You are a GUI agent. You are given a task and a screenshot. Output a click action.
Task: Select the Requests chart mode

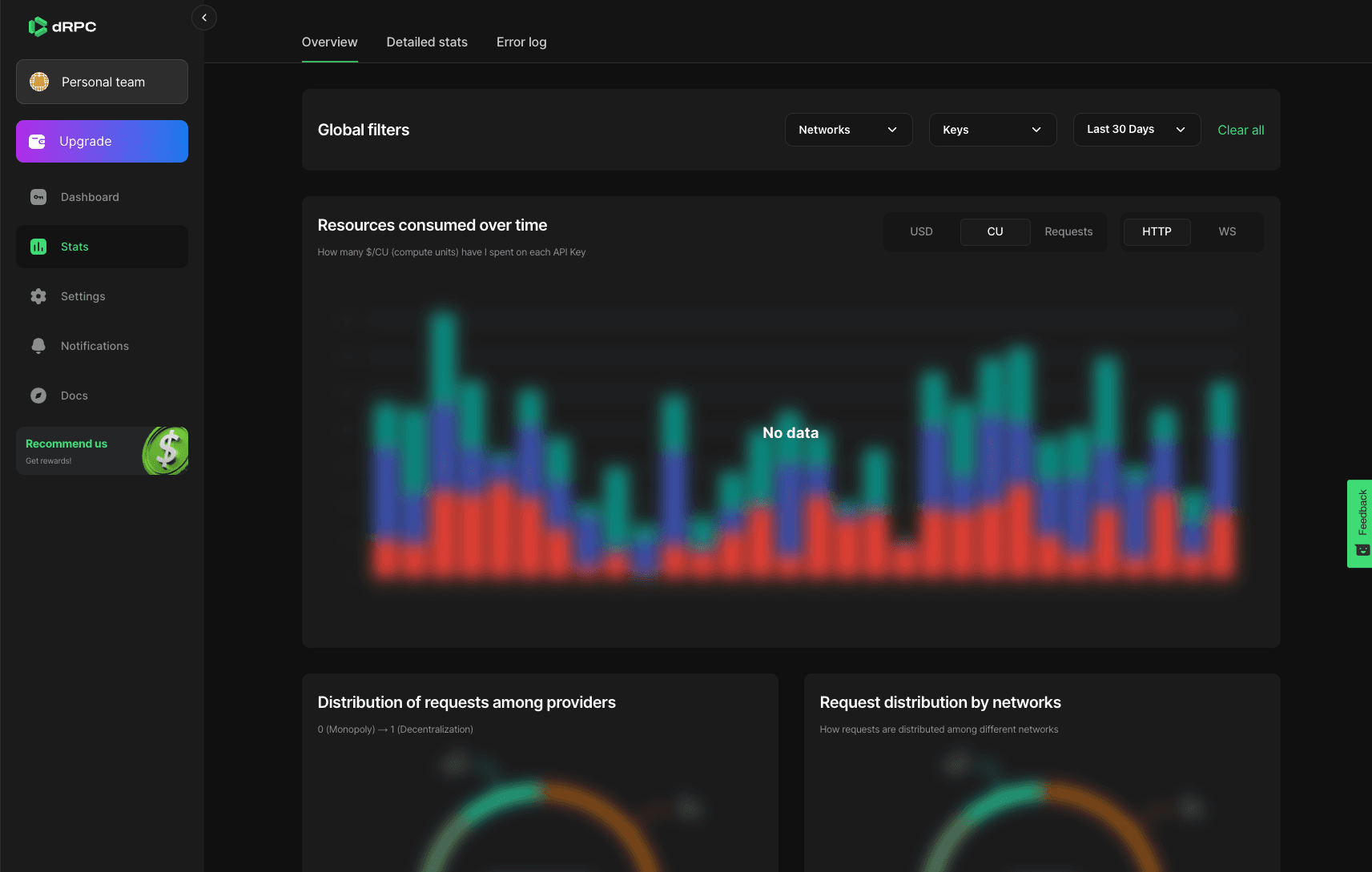click(1068, 231)
